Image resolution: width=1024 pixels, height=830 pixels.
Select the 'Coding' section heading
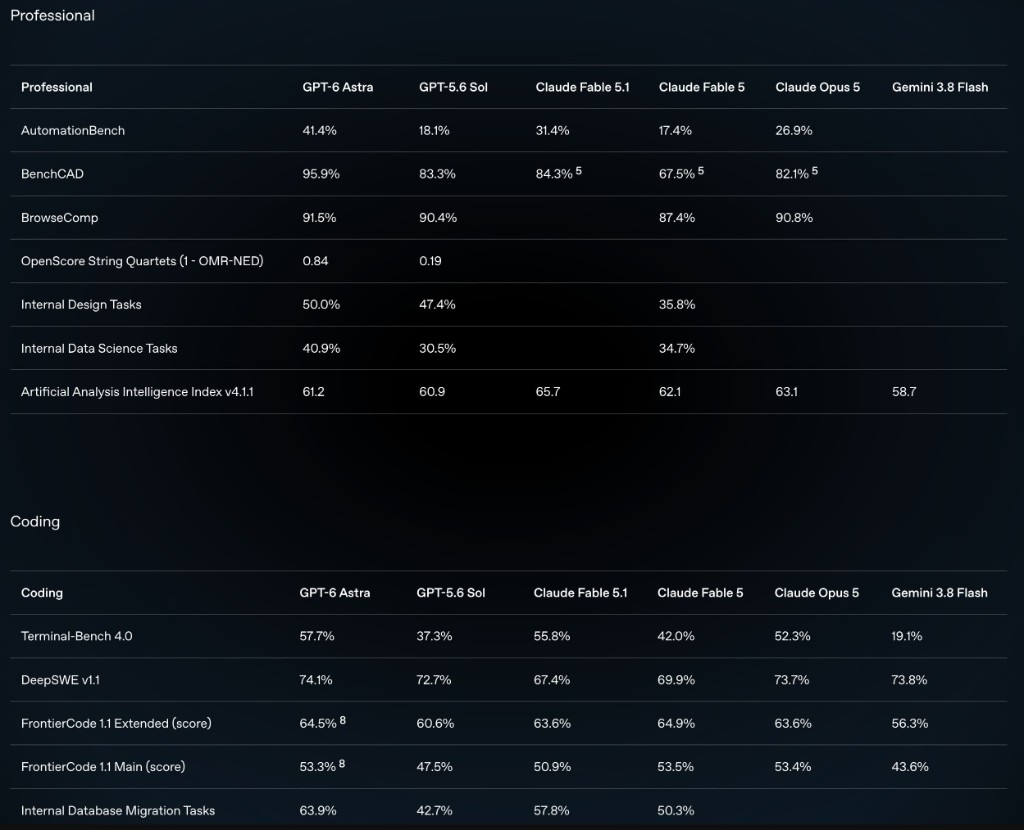coord(35,521)
